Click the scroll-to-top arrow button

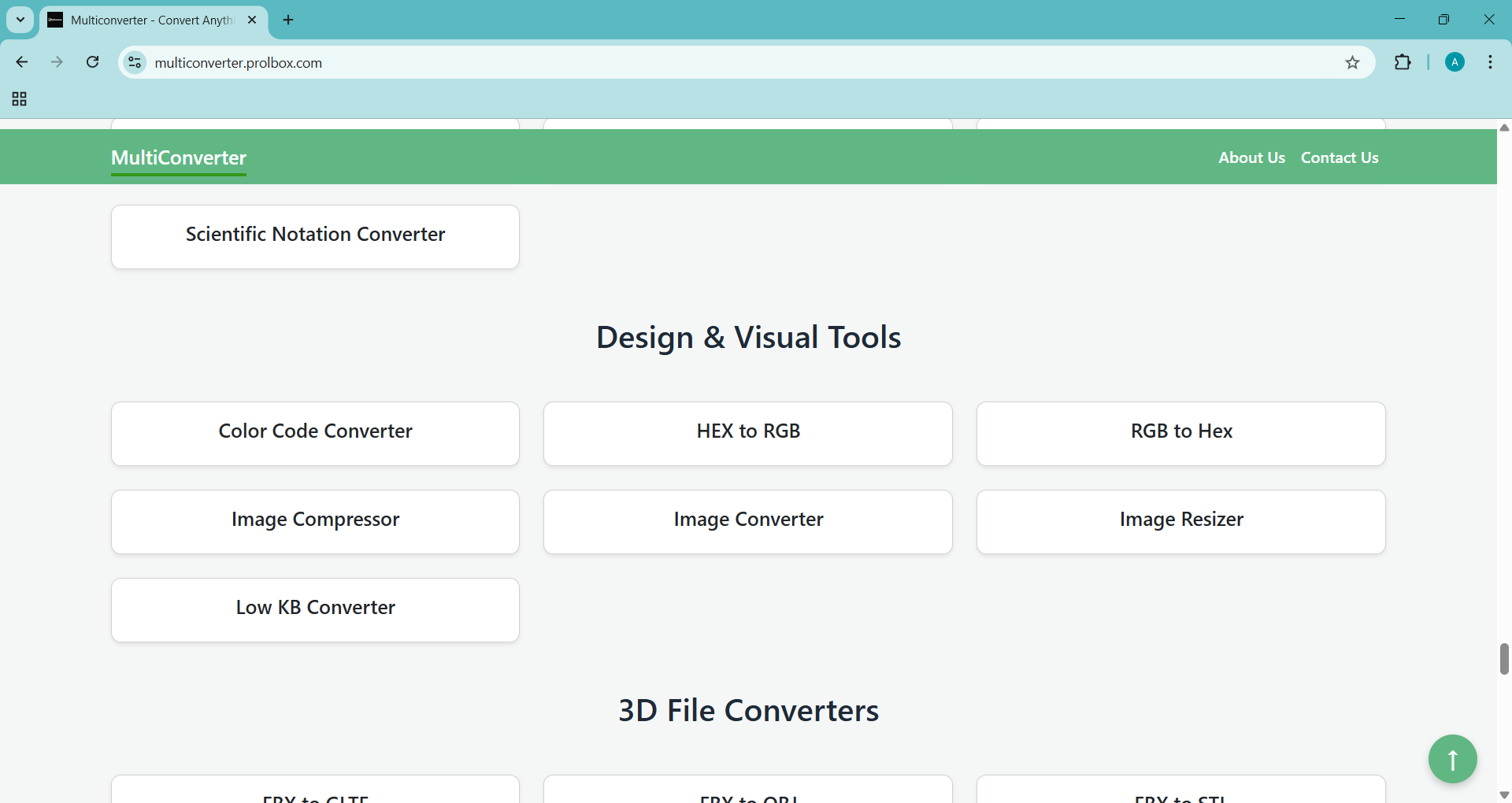1452,759
